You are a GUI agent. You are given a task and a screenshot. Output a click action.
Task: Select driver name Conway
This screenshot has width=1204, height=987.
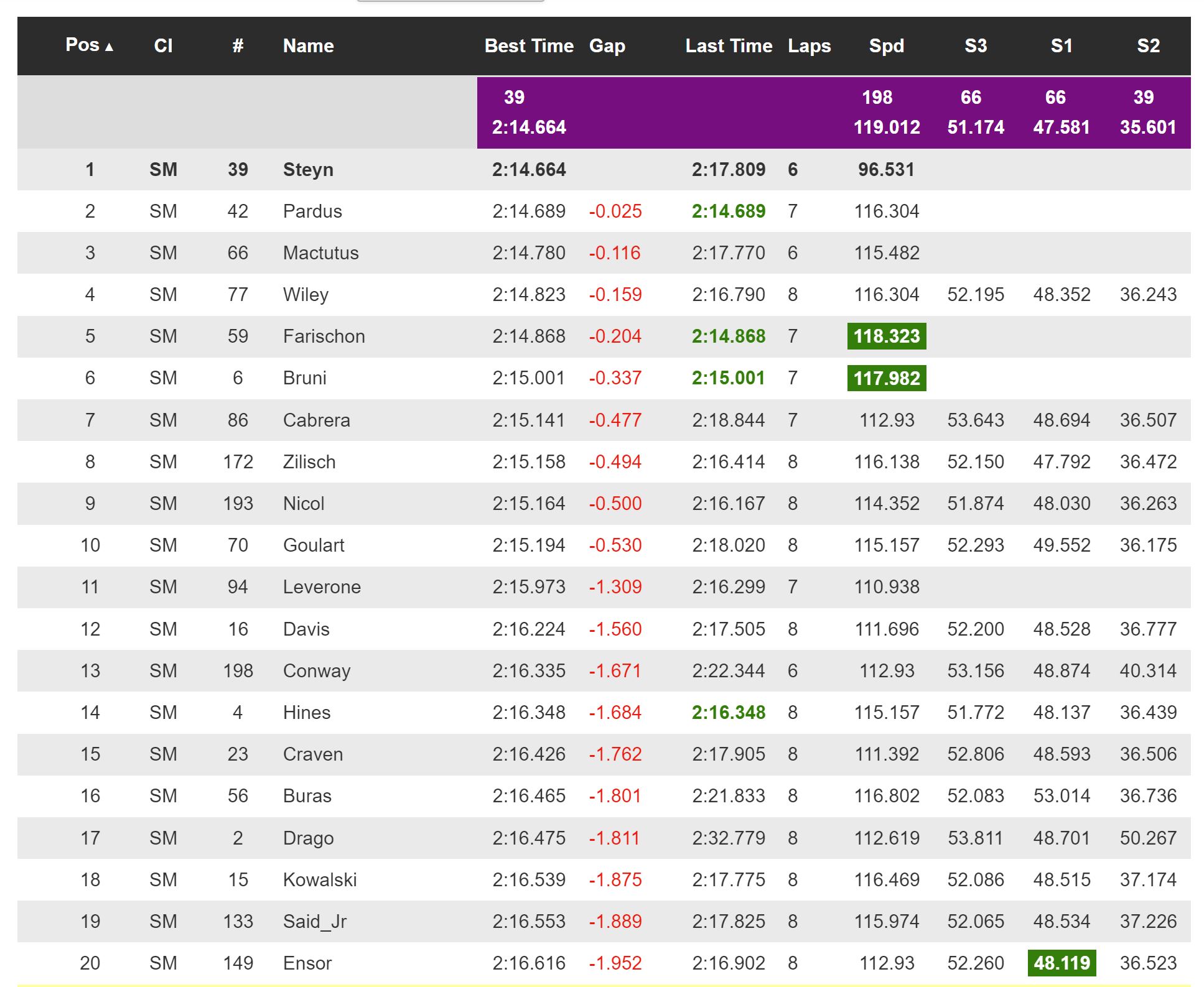click(317, 671)
